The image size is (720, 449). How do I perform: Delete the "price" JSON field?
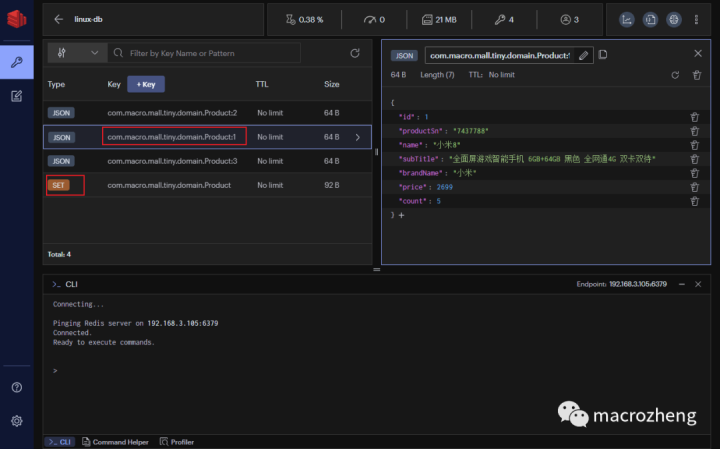click(694, 187)
